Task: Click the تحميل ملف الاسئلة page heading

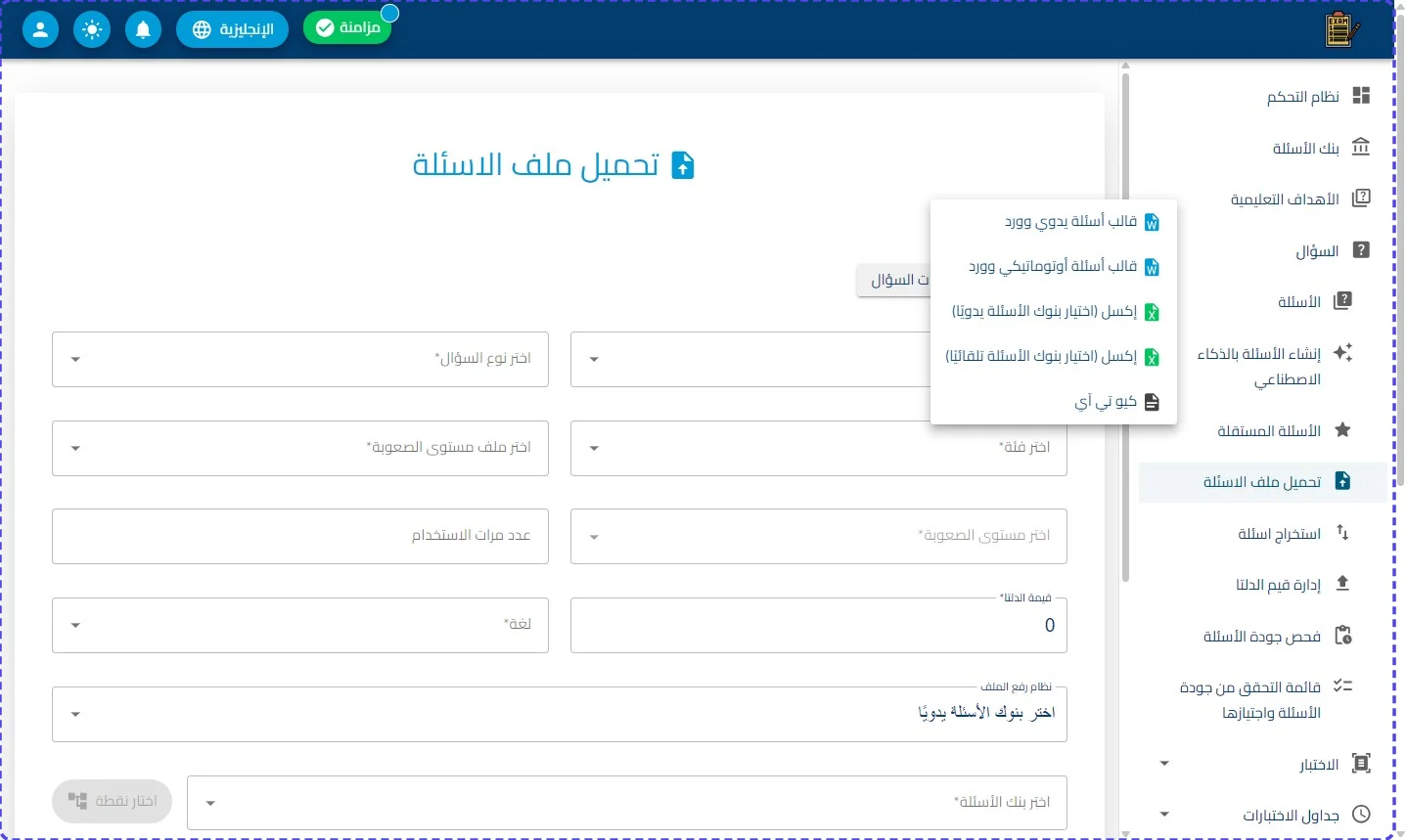Action: tap(536, 165)
